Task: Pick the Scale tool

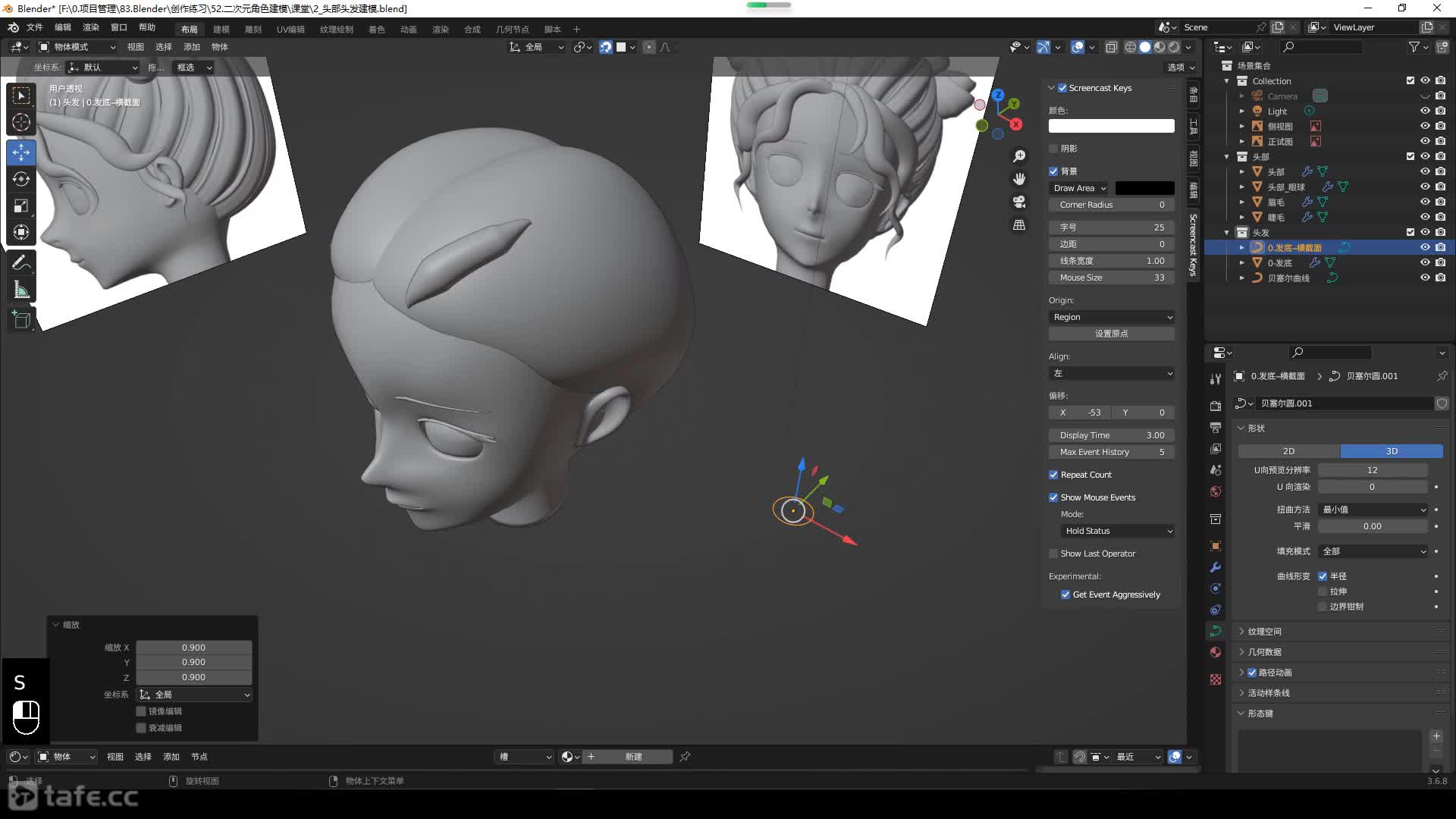Action: point(21,206)
